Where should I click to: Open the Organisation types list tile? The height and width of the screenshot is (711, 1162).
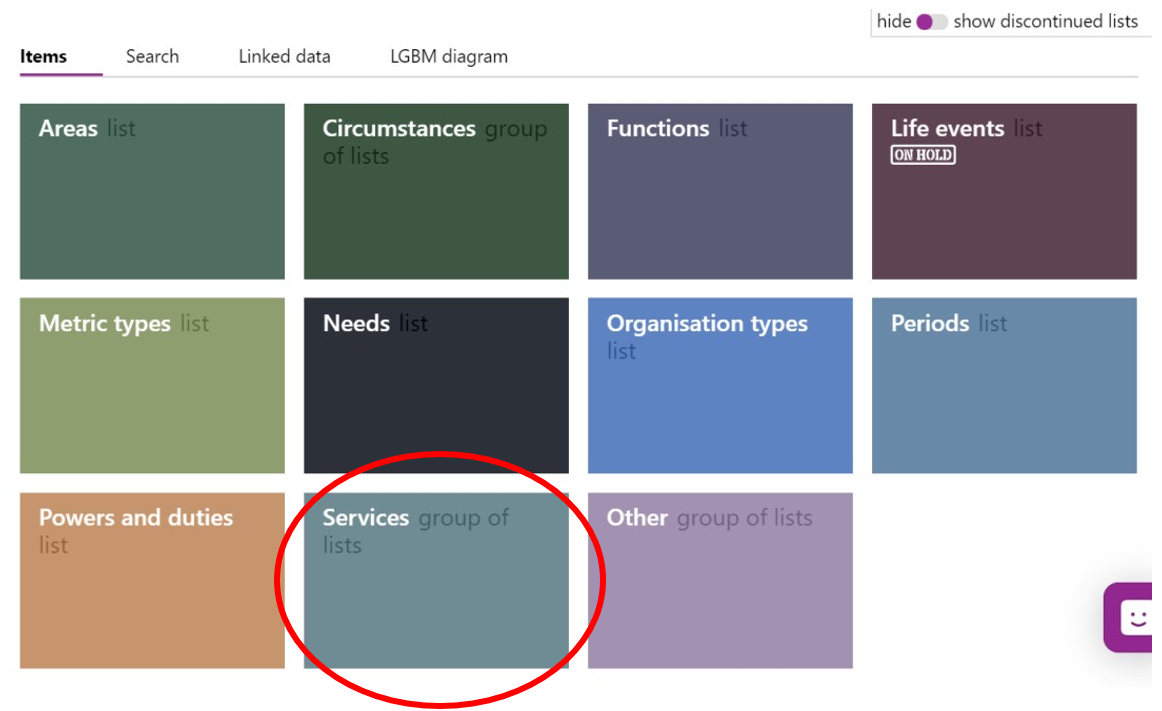(720, 386)
